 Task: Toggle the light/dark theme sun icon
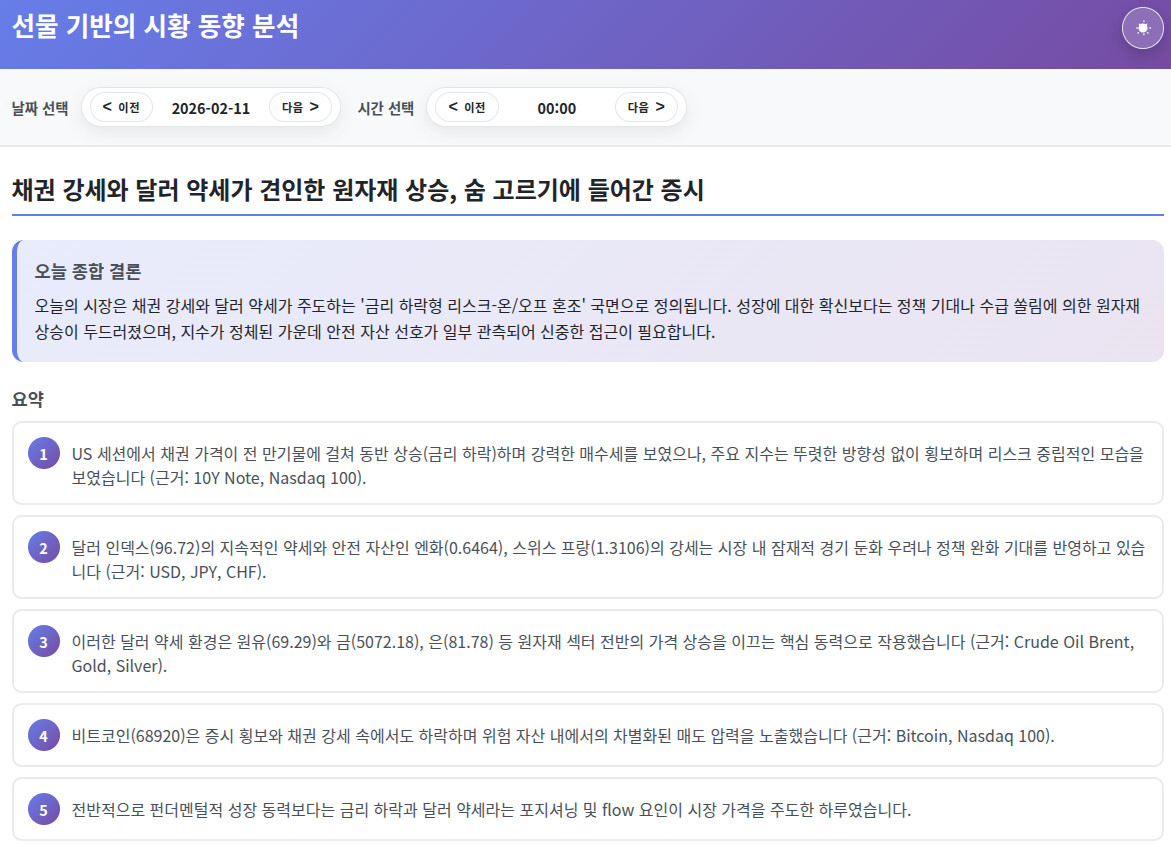tap(1143, 28)
